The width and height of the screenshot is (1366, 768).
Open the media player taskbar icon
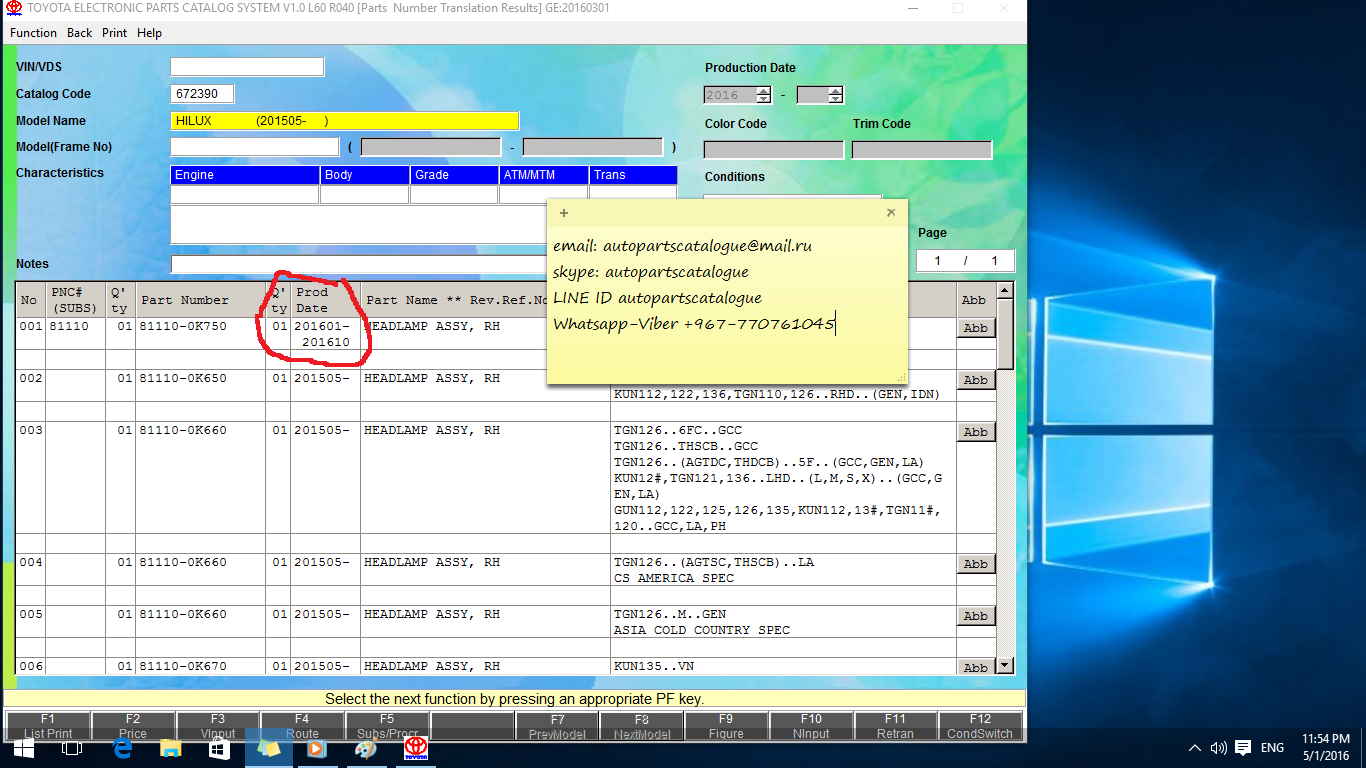click(x=317, y=748)
